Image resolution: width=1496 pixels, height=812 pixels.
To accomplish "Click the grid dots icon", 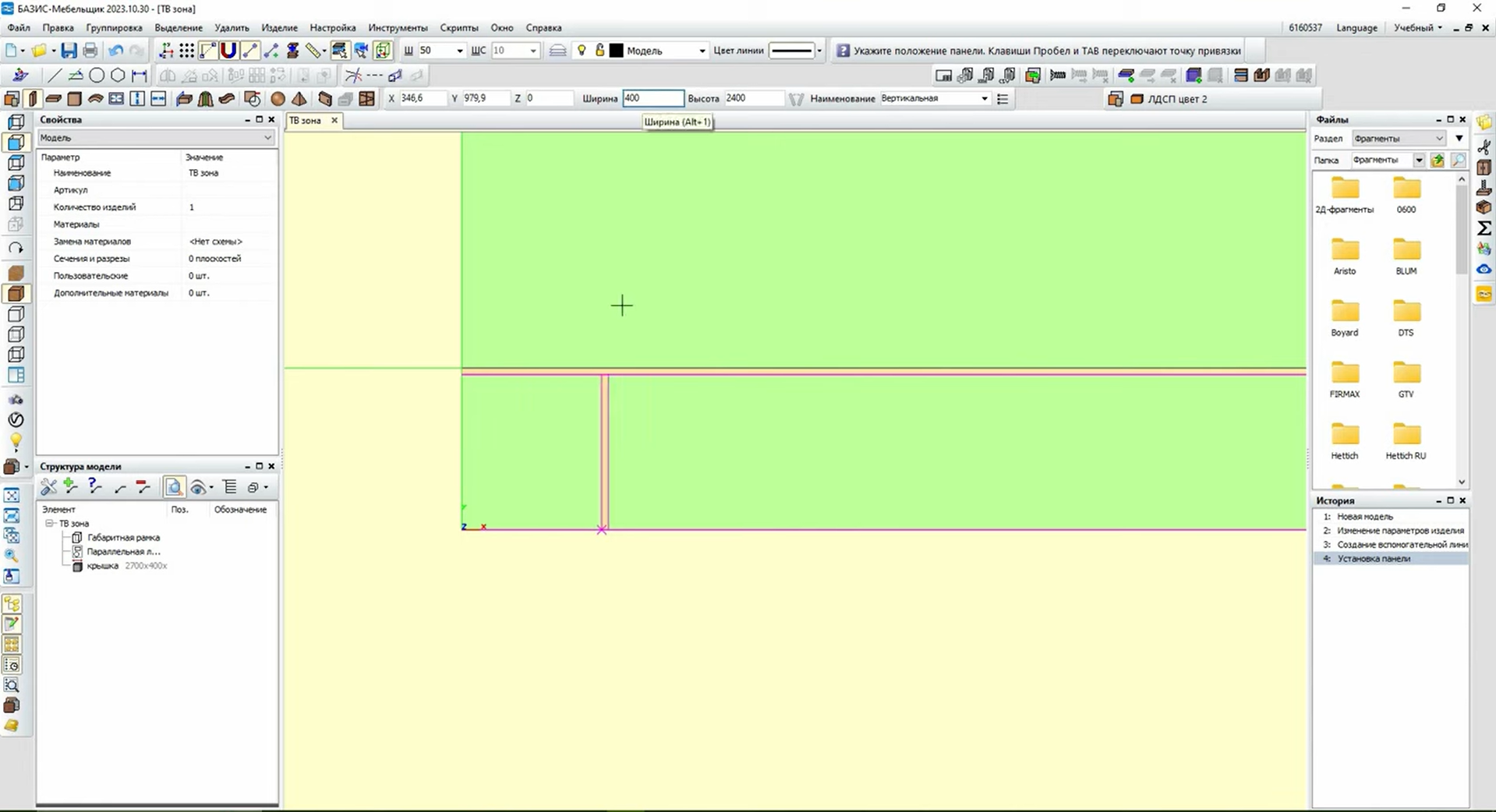I will pyautogui.click(x=186, y=51).
